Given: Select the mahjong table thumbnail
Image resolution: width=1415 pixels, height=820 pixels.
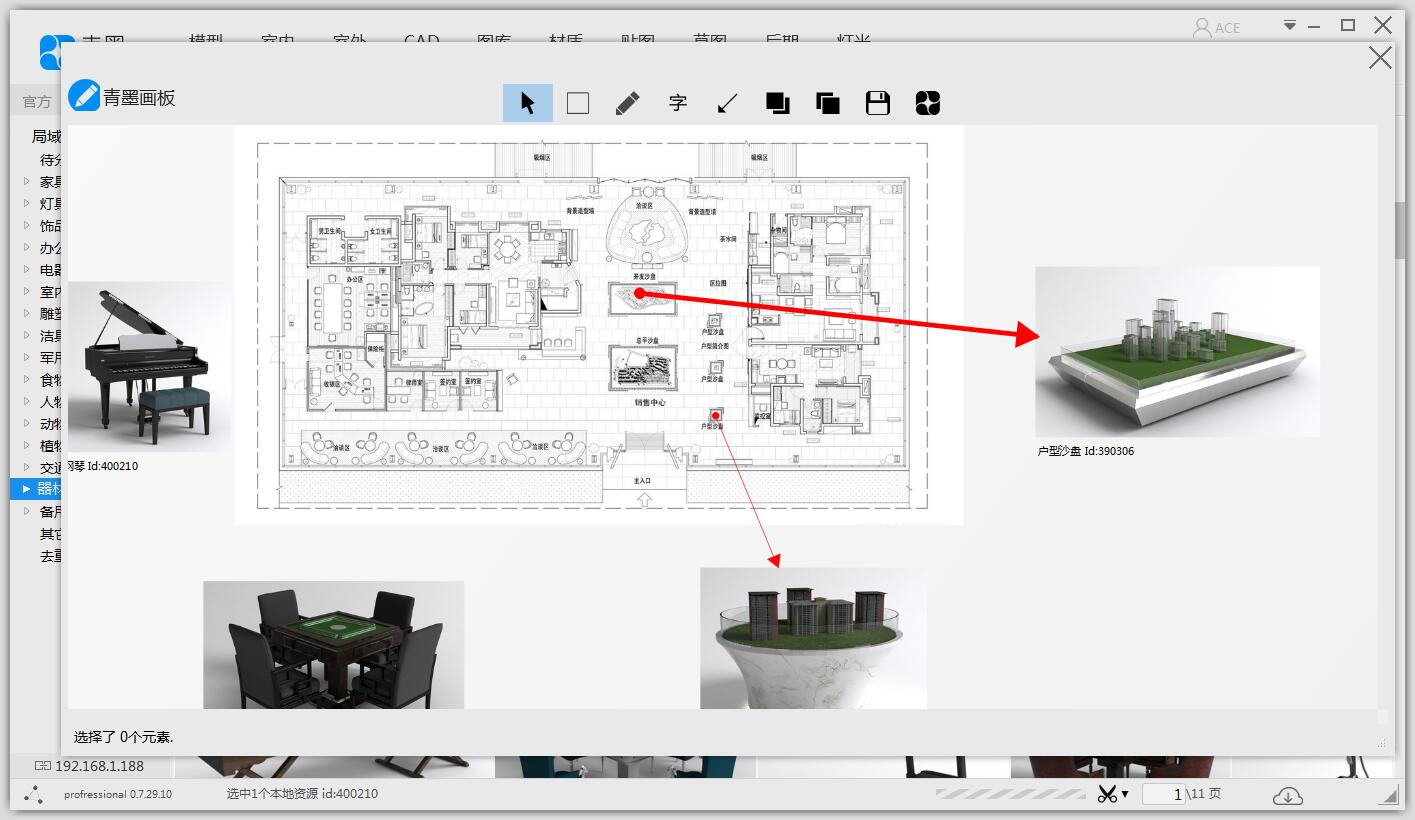Looking at the screenshot, I should [334, 645].
